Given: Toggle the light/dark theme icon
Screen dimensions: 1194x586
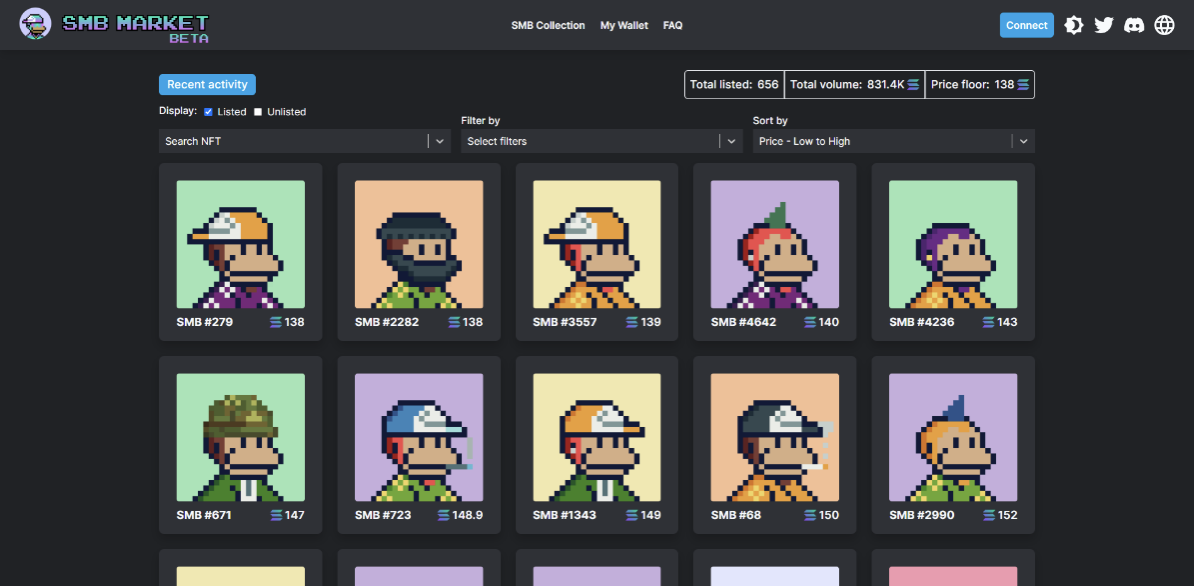Looking at the screenshot, I should tap(1074, 25).
